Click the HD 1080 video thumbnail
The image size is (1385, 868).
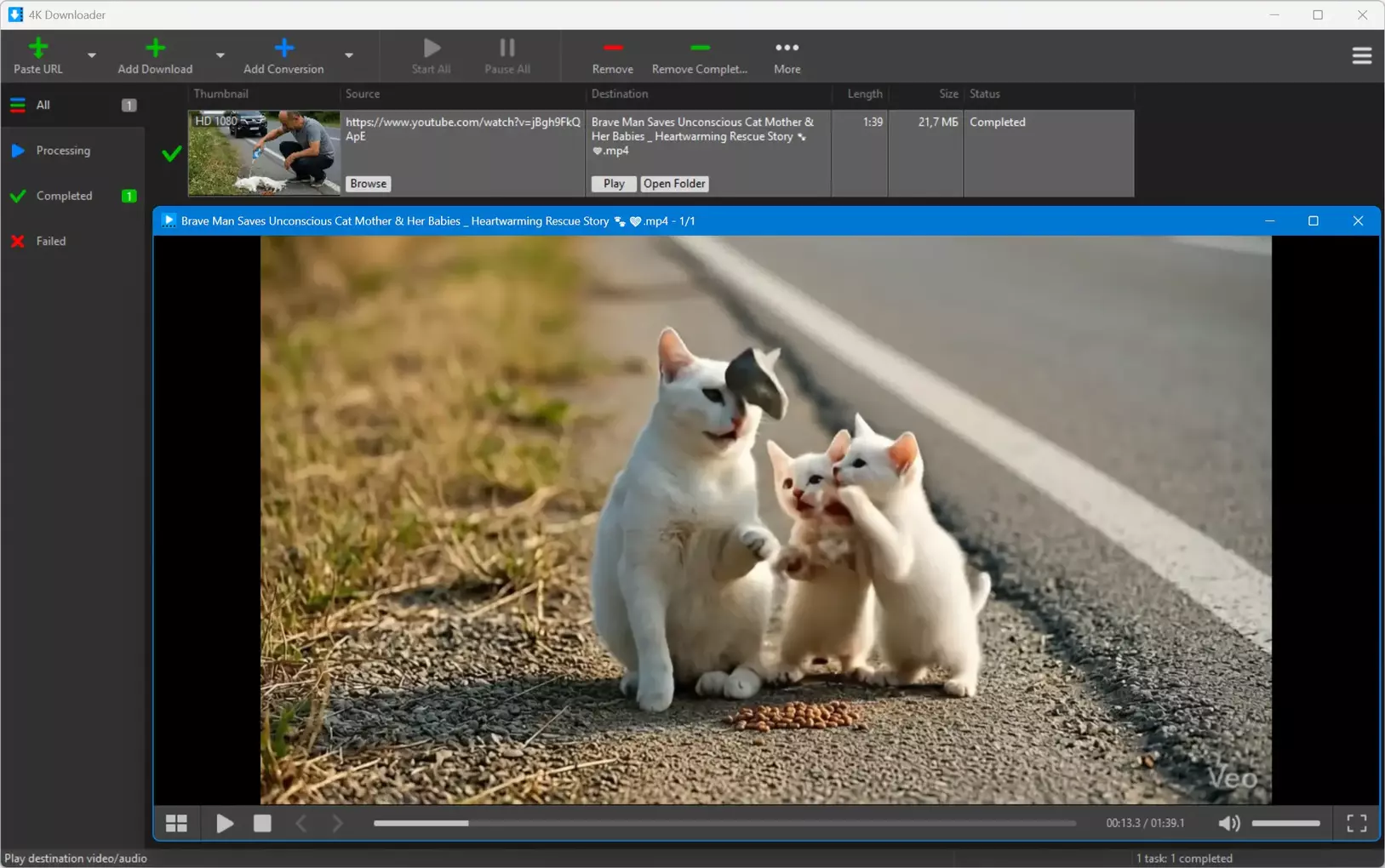pyautogui.click(x=264, y=153)
